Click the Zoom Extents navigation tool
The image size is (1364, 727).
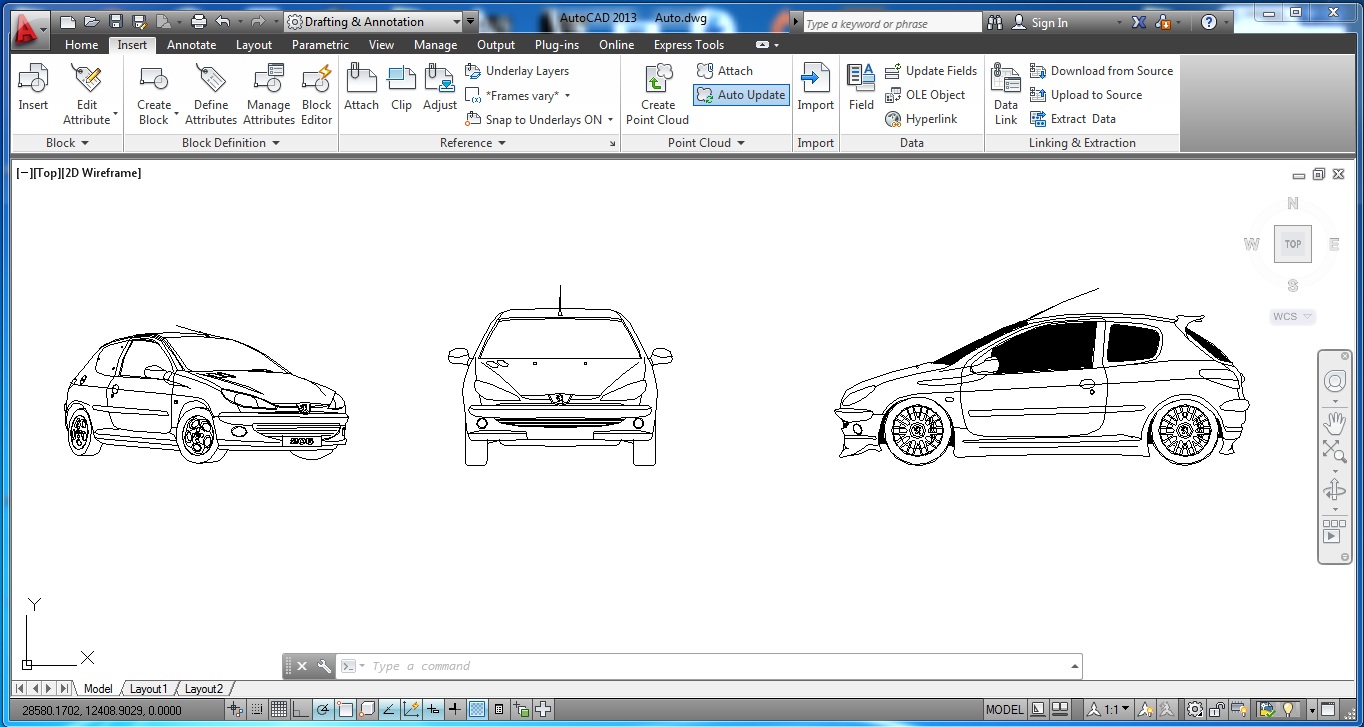point(1334,452)
